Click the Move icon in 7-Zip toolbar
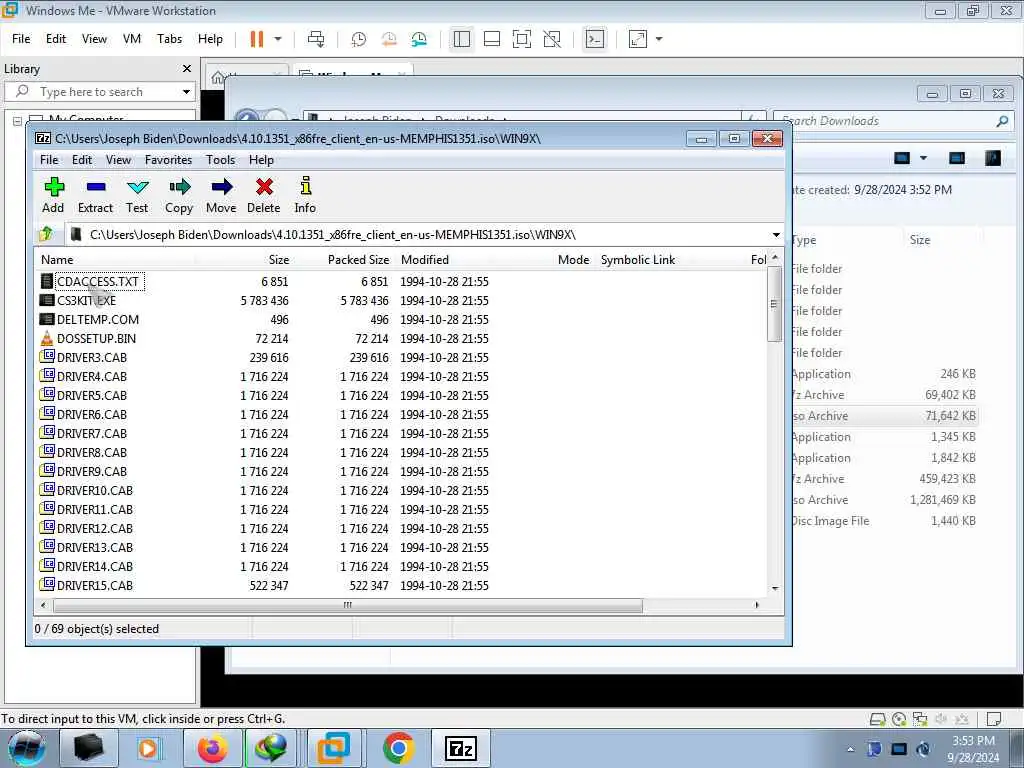The image size is (1024, 768). pyautogui.click(x=221, y=195)
